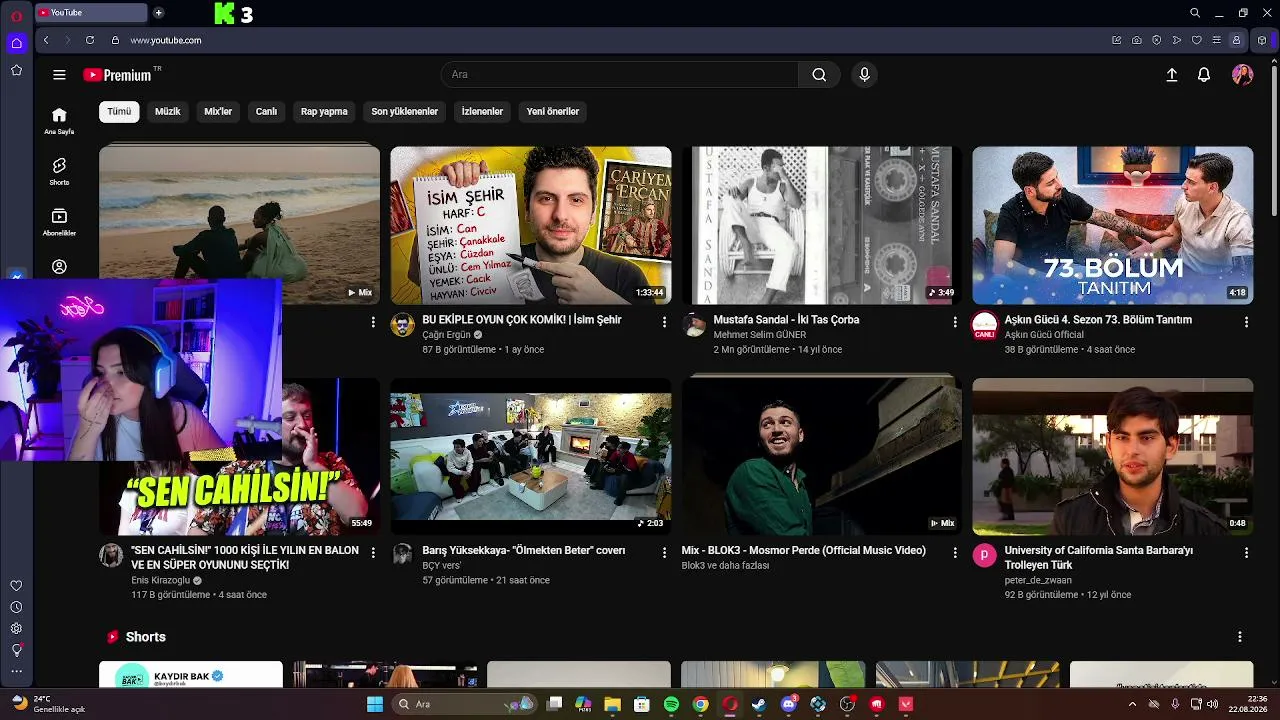The image size is (1280, 720).
Task: Select the Rap yapma filter chip
Action: point(324,112)
